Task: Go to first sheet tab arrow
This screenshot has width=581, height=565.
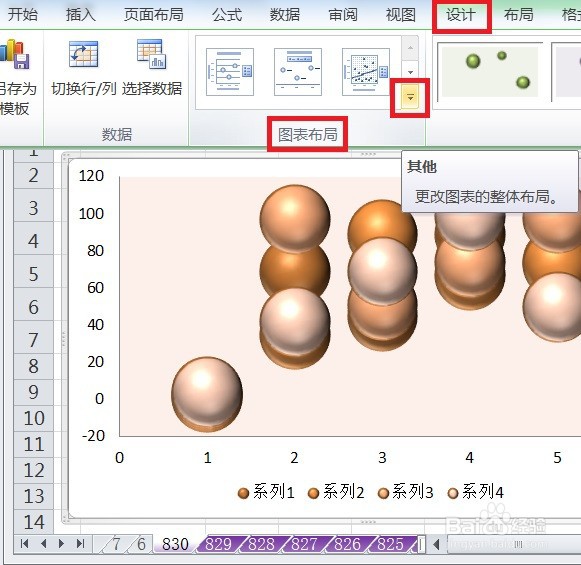Action: (x=24, y=544)
